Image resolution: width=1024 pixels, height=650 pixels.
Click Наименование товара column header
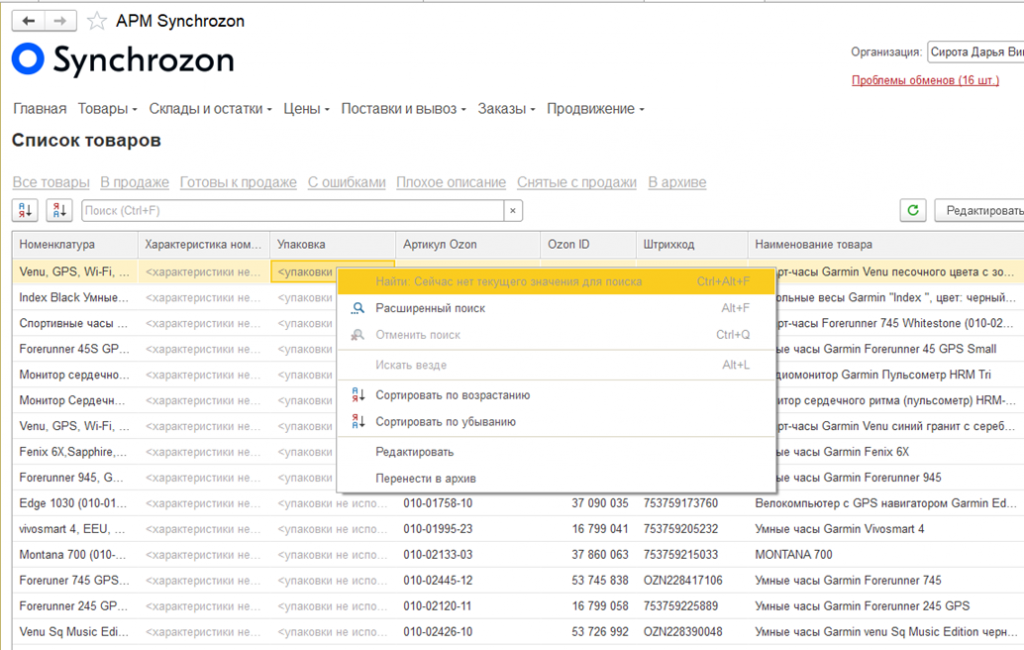tap(886, 244)
